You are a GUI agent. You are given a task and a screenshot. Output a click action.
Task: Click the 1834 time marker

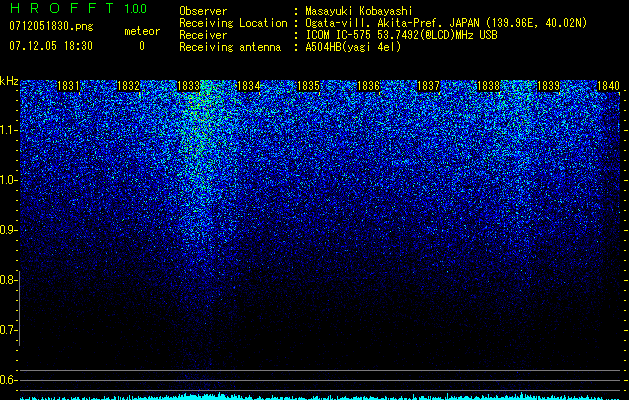pos(249,86)
